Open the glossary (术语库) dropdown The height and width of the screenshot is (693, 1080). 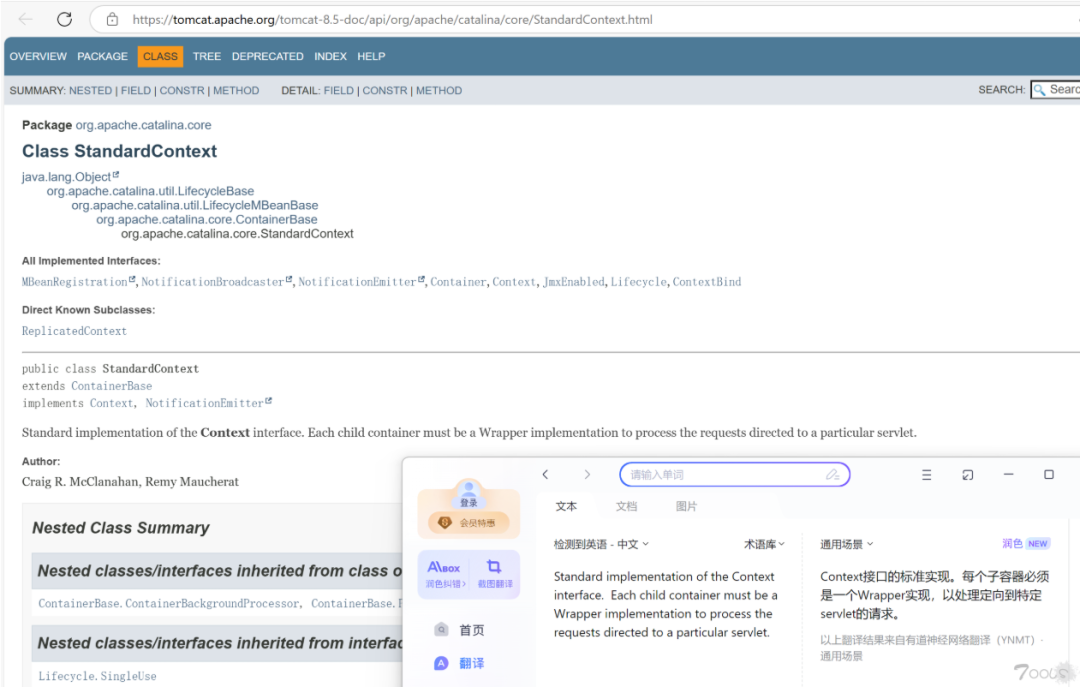[x=765, y=544]
